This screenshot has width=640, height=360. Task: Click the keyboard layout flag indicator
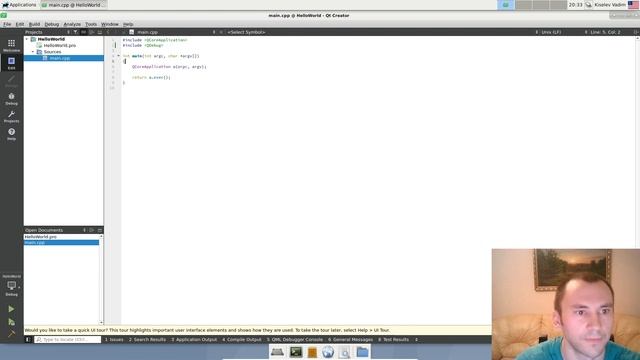point(633,5)
